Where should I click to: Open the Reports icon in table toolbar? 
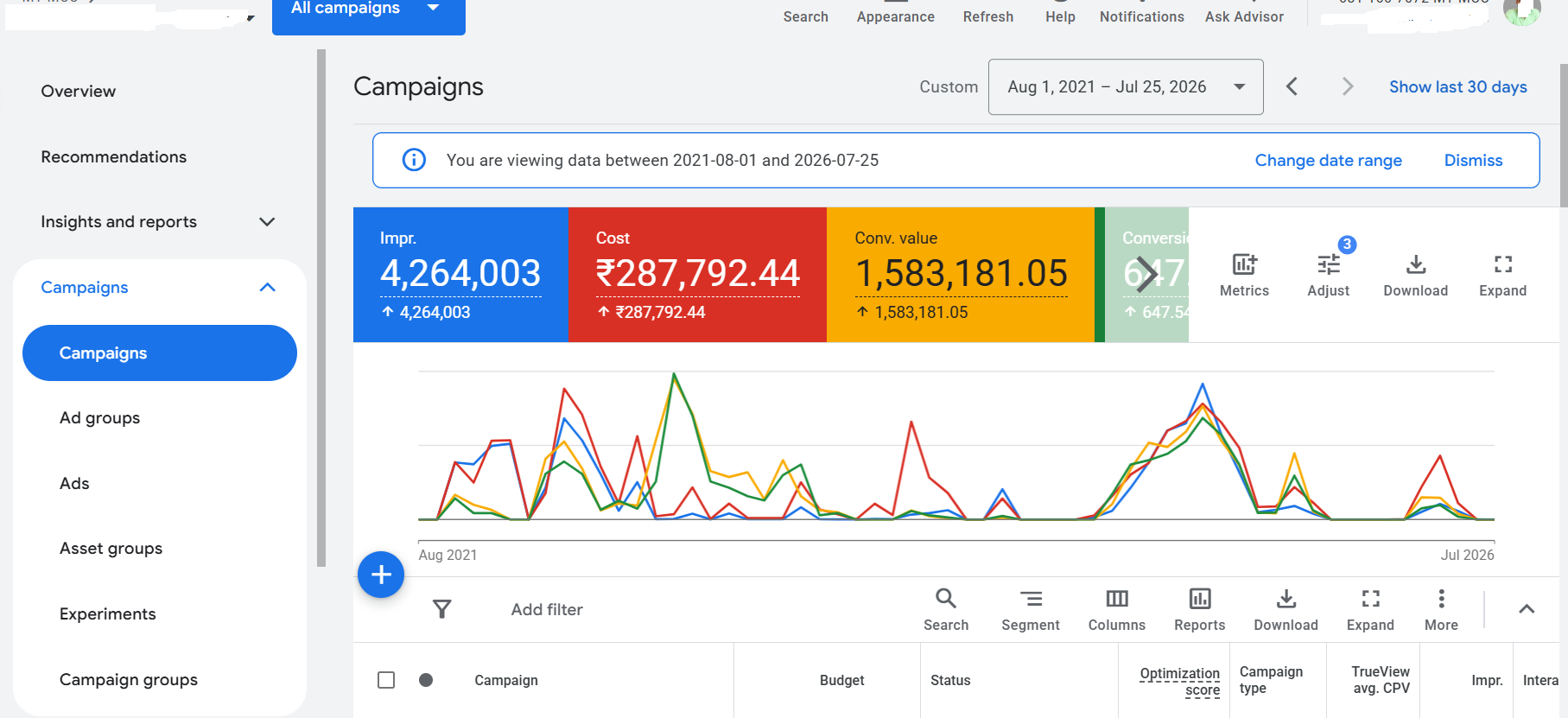pyautogui.click(x=1200, y=599)
